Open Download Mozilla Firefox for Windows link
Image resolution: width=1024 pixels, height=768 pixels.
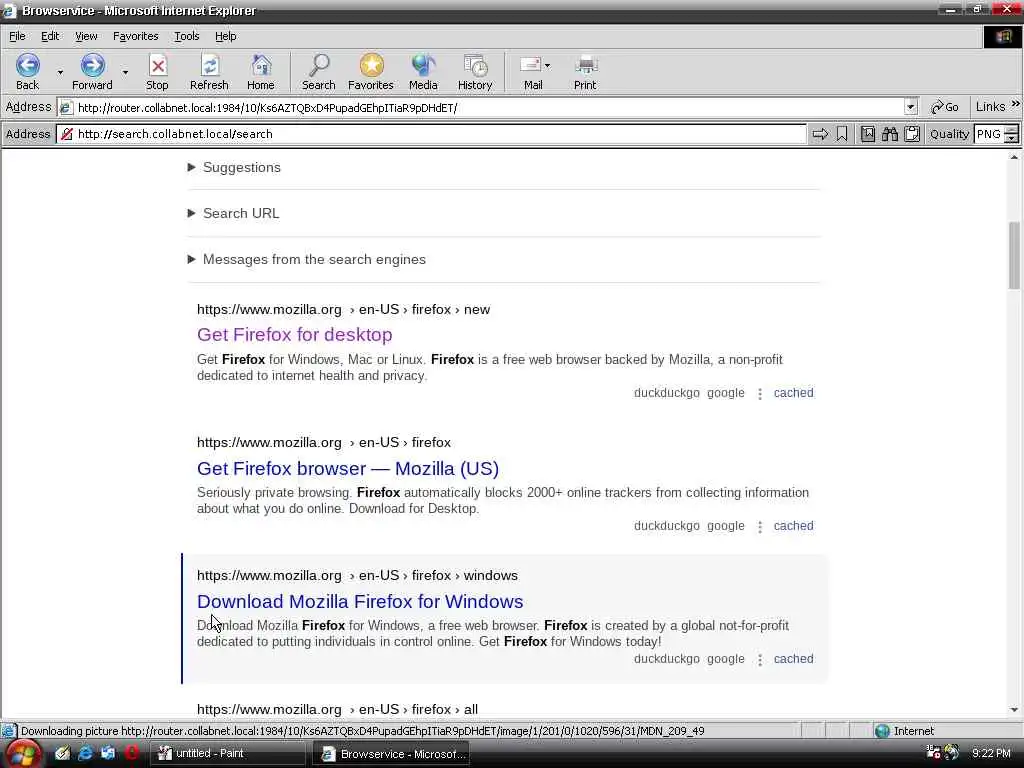click(360, 601)
